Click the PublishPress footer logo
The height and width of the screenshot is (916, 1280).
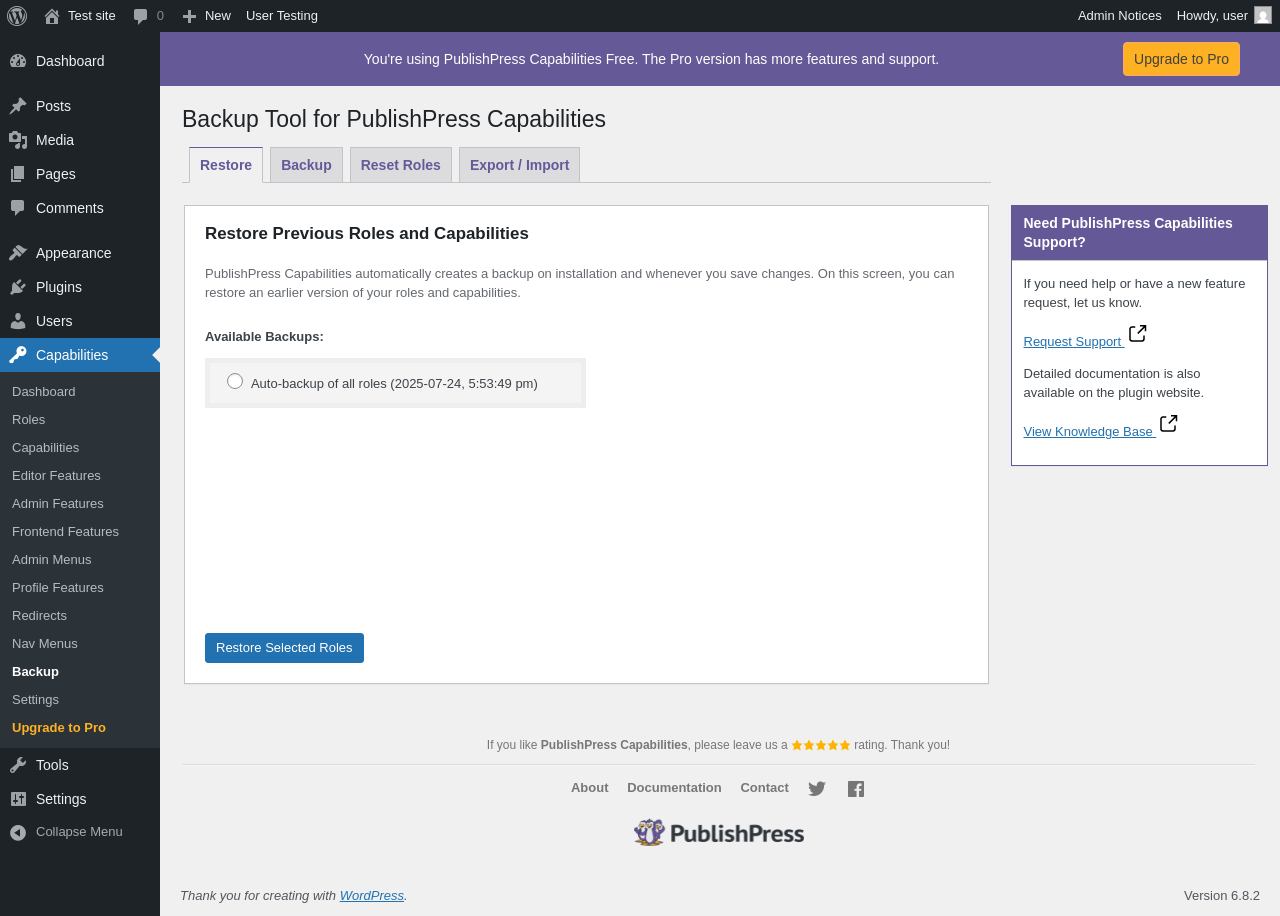click(x=719, y=833)
